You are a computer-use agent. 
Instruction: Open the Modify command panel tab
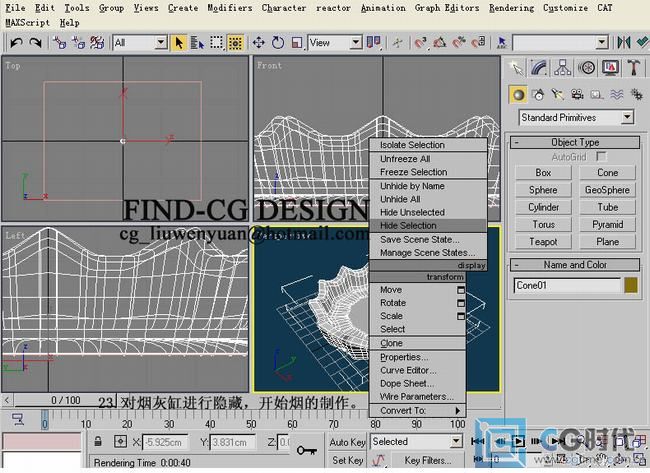point(538,68)
